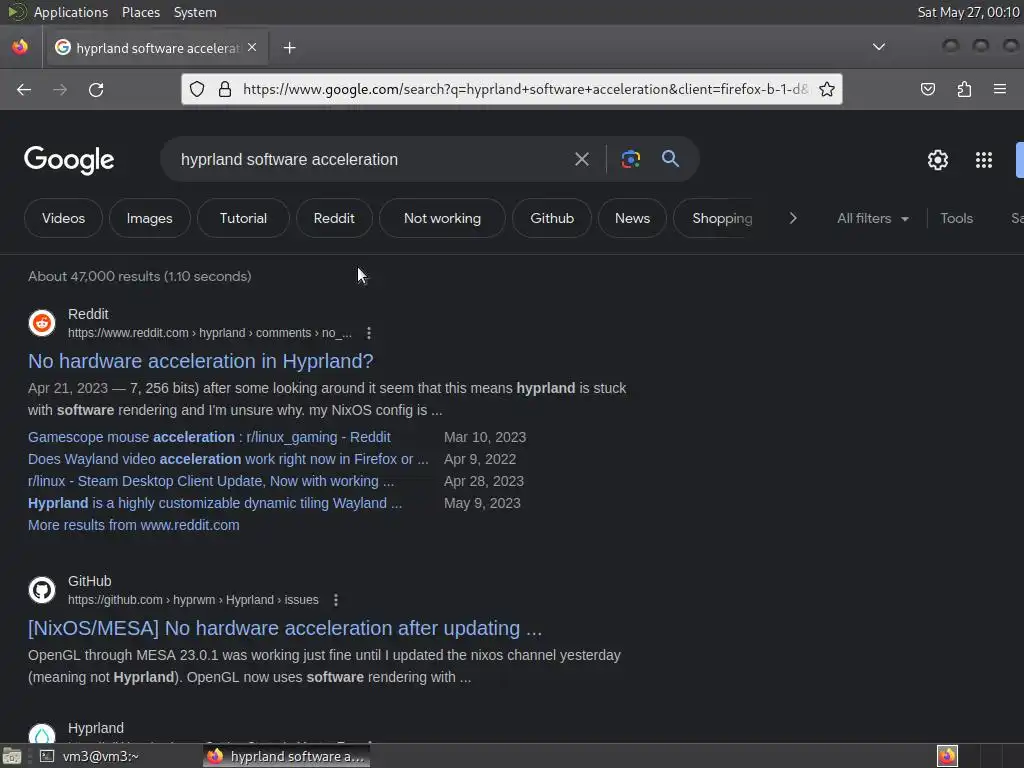Viewport: 1024px width, 768px height.
Task: Open 'Does Wayland video acceleration work' sublink
Action: 228,459
